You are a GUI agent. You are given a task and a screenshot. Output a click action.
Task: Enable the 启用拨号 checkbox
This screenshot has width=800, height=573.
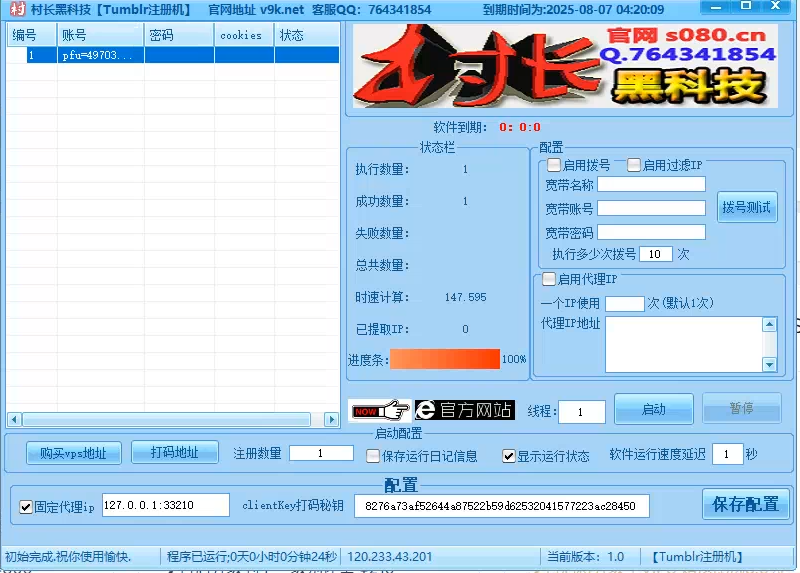(554, 165)
